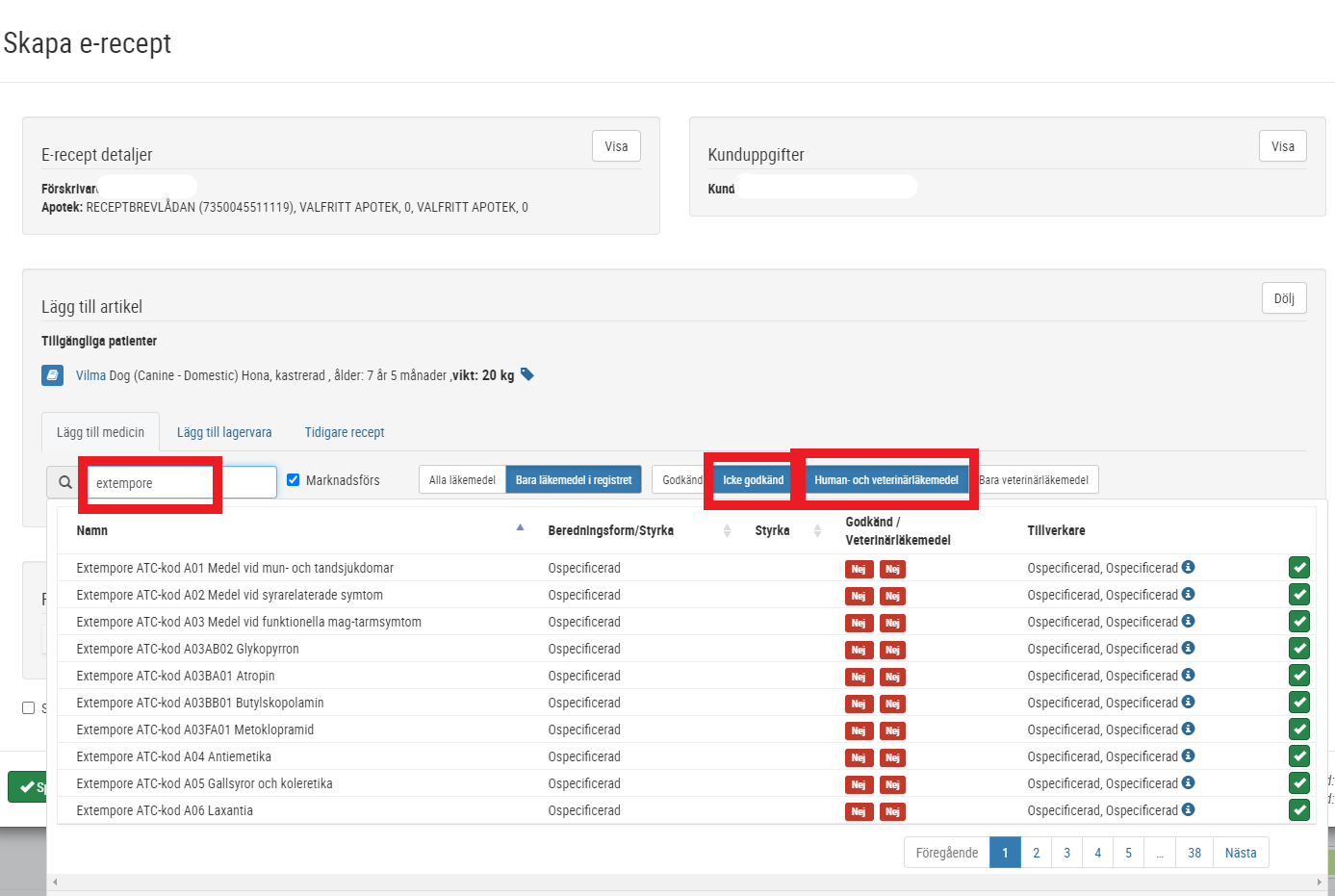Click the Tillverkare column header
The height and width of the screenshot is (896, 1335).
tap(1056, 530)
